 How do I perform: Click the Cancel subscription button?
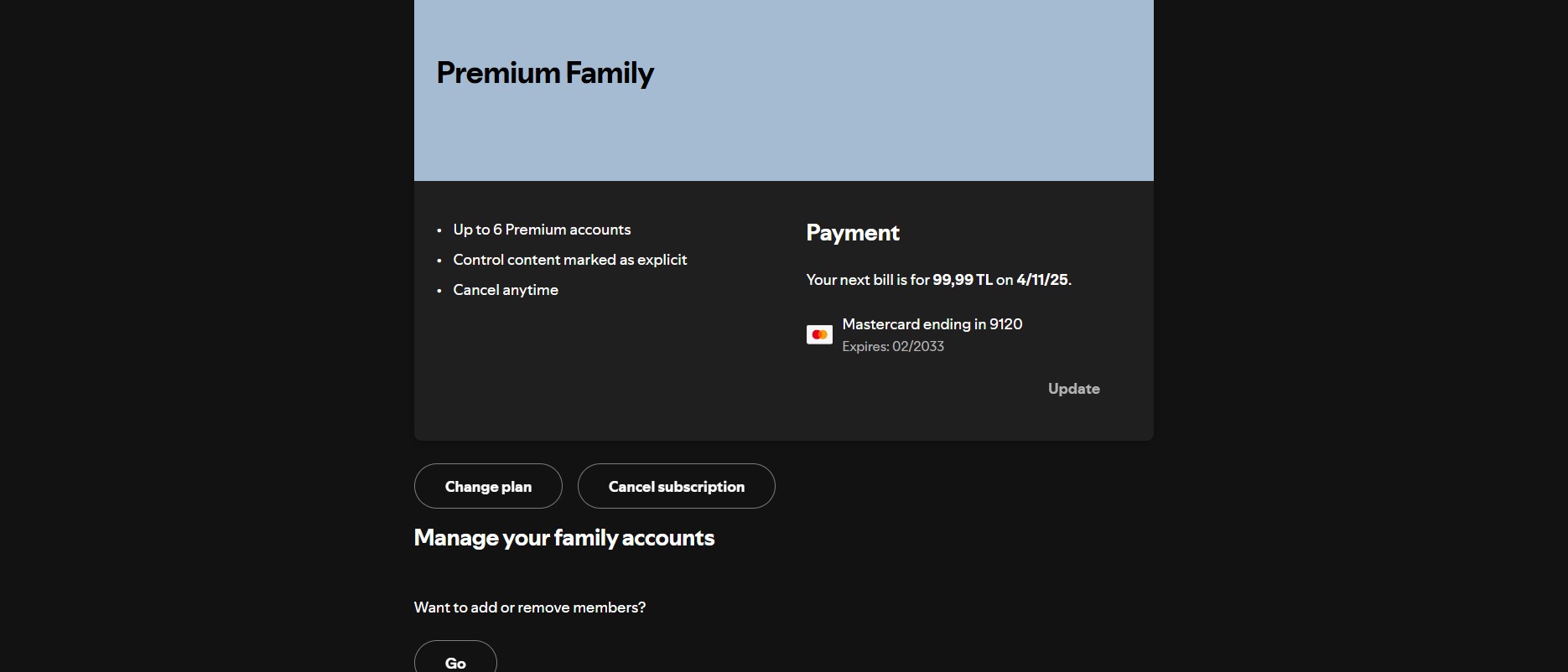(677, 486)
